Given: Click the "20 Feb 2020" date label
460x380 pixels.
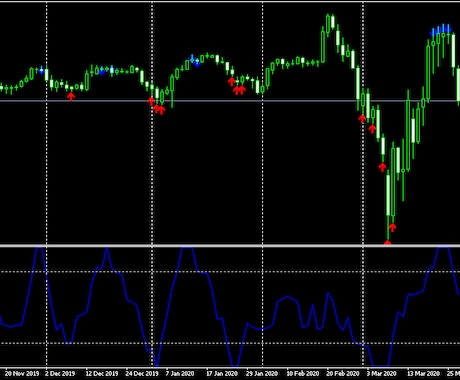Looking at the screenshot, I should coord(343,373).
